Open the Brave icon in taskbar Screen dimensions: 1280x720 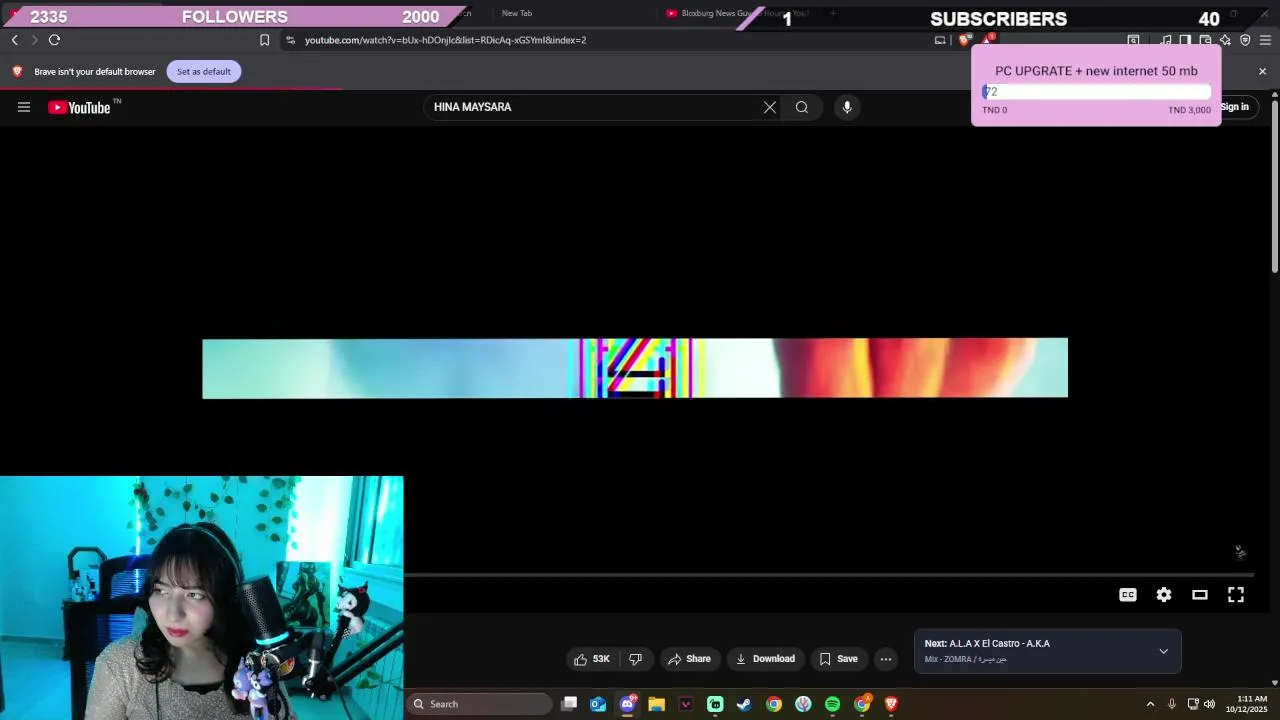[891, 704]
